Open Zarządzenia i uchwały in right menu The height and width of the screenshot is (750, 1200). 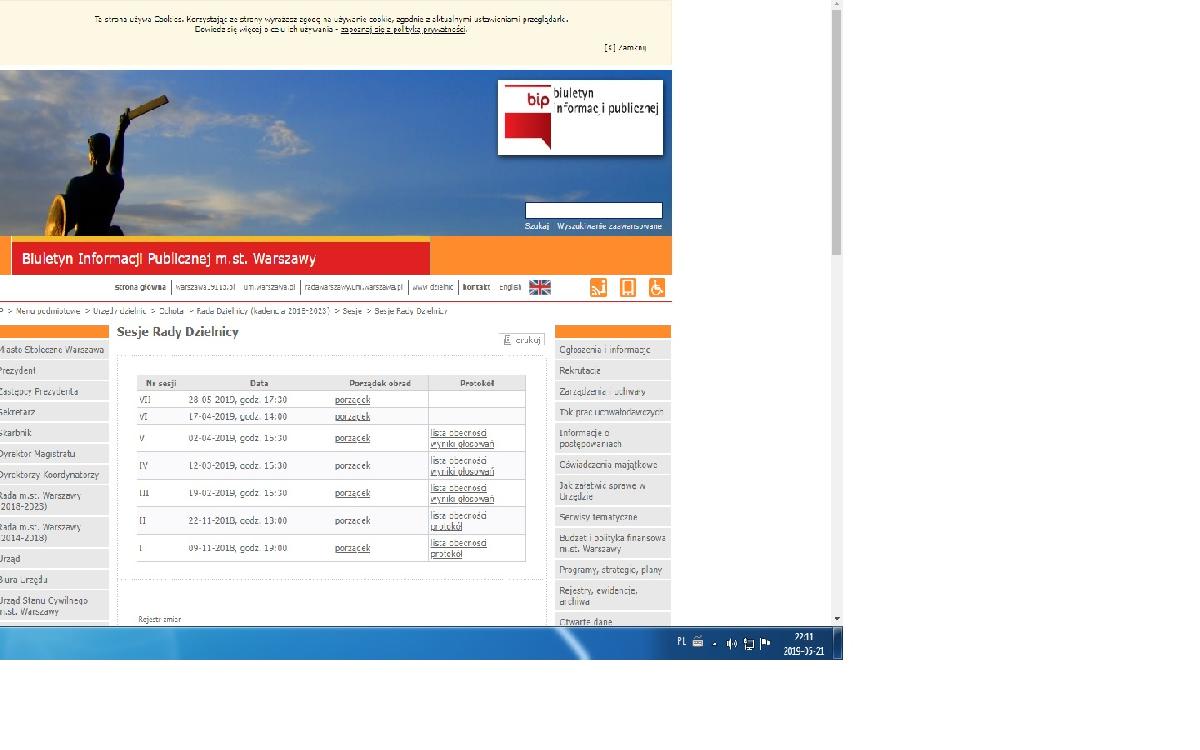(612, 392)
